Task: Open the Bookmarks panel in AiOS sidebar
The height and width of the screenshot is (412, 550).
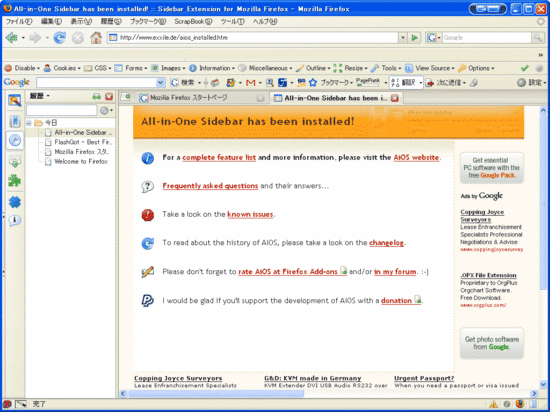Action: (15, 121)
